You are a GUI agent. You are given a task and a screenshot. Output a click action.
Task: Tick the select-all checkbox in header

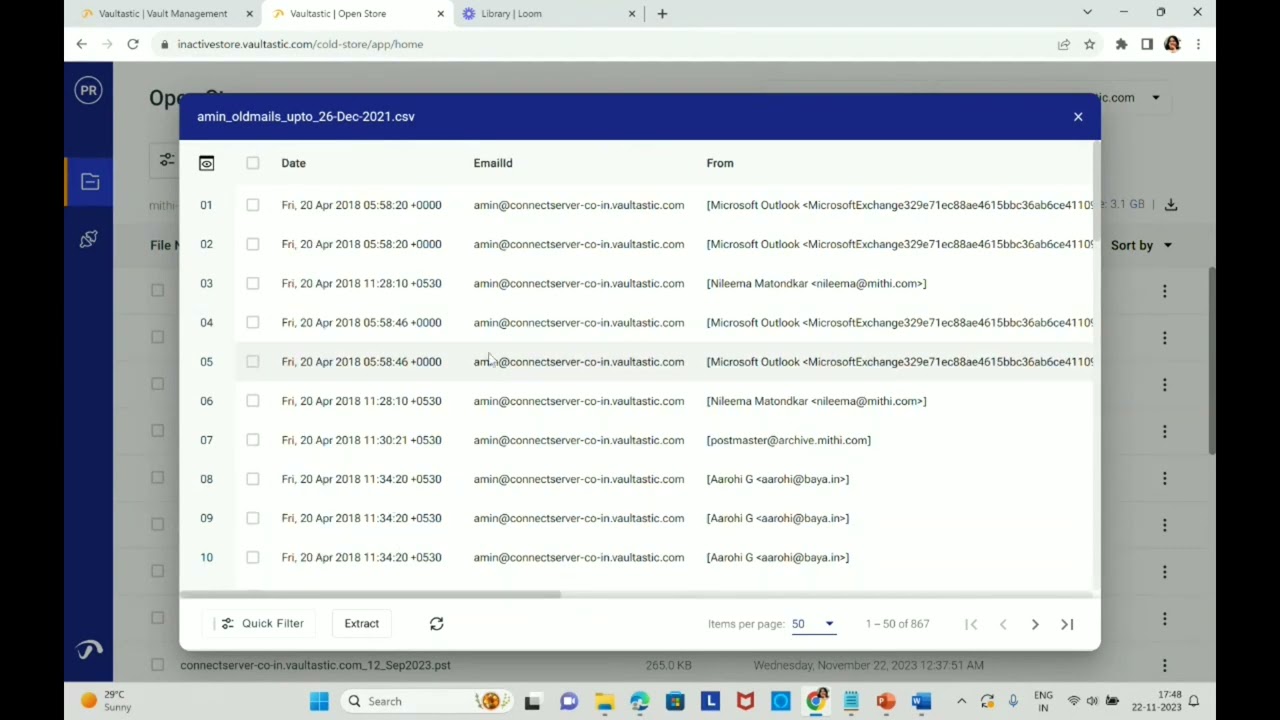253,163
